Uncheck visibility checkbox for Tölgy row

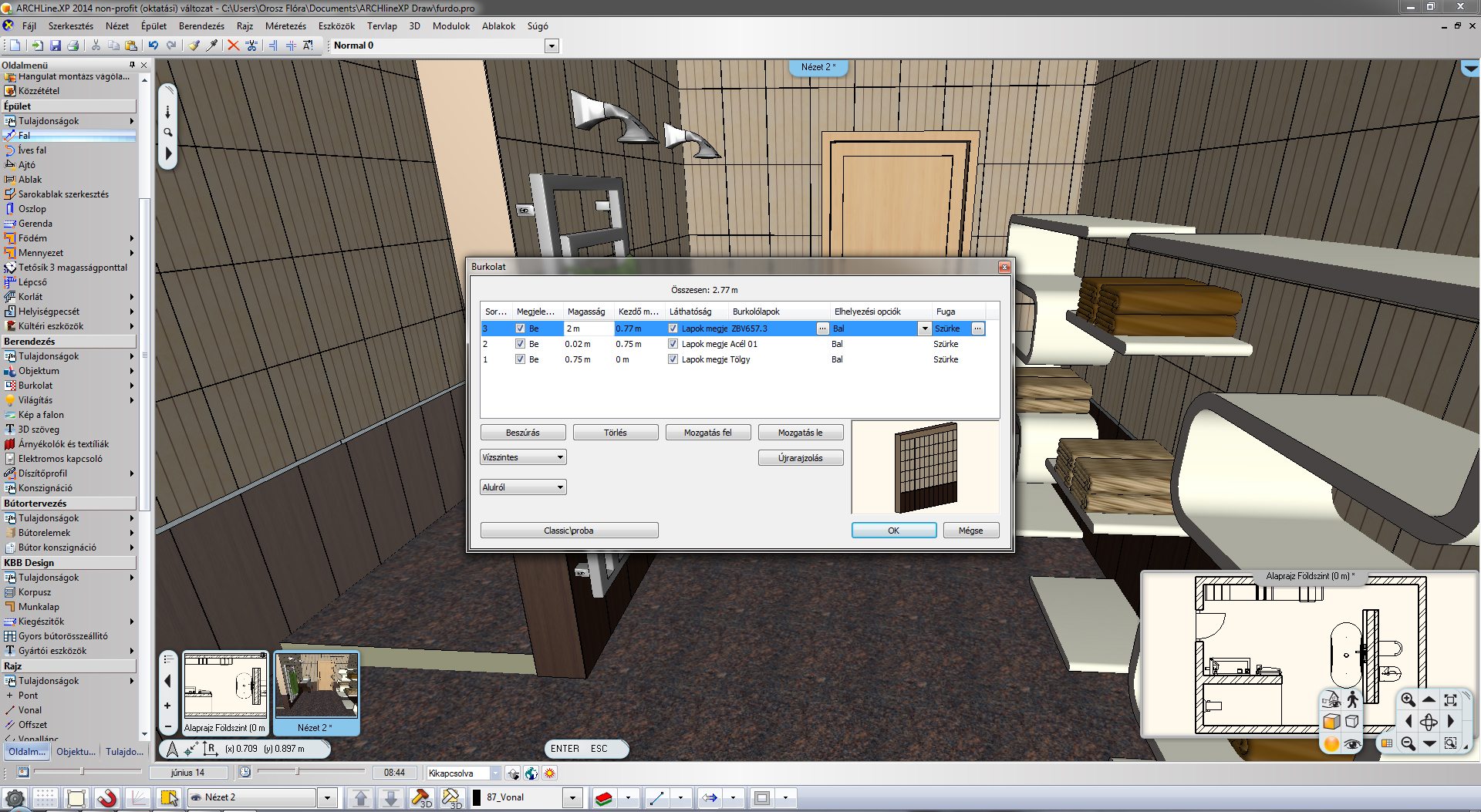point(673,359)
